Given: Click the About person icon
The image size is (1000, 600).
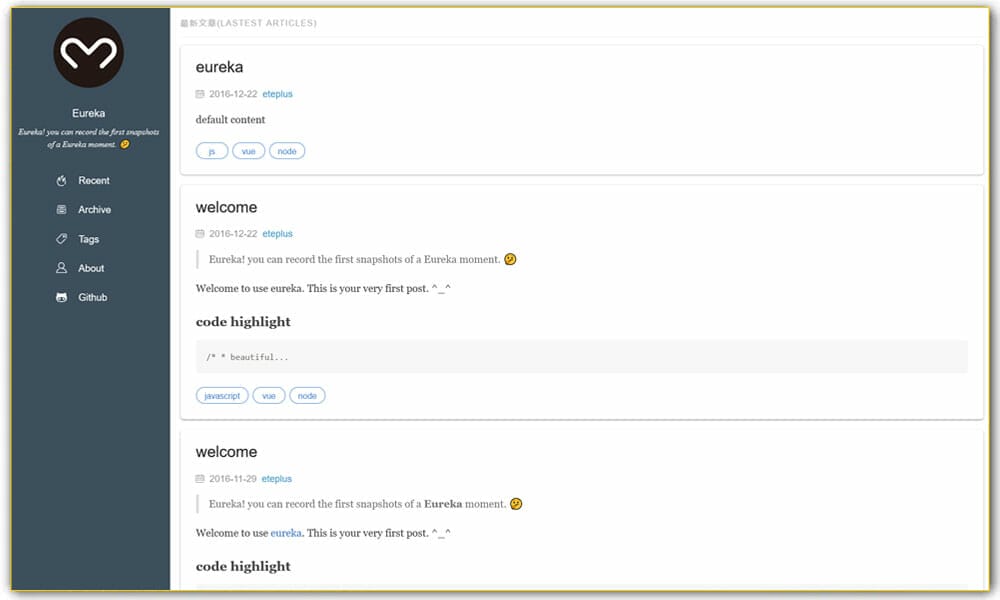Looking at the screenshot, I should [x=61, y=268].
